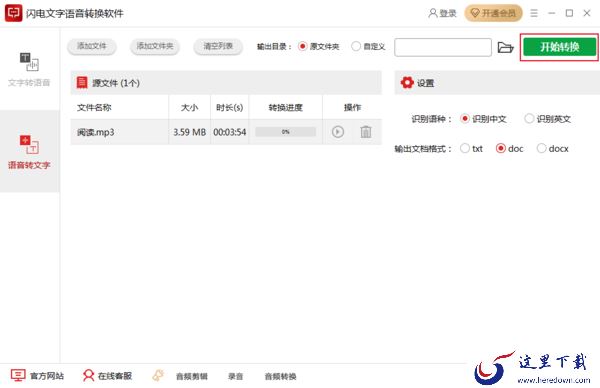Click the green 开始转换 button
Image resolution: width=600 pixels, height=388 pixels.
pyautogui.click(x=559, y=47)
